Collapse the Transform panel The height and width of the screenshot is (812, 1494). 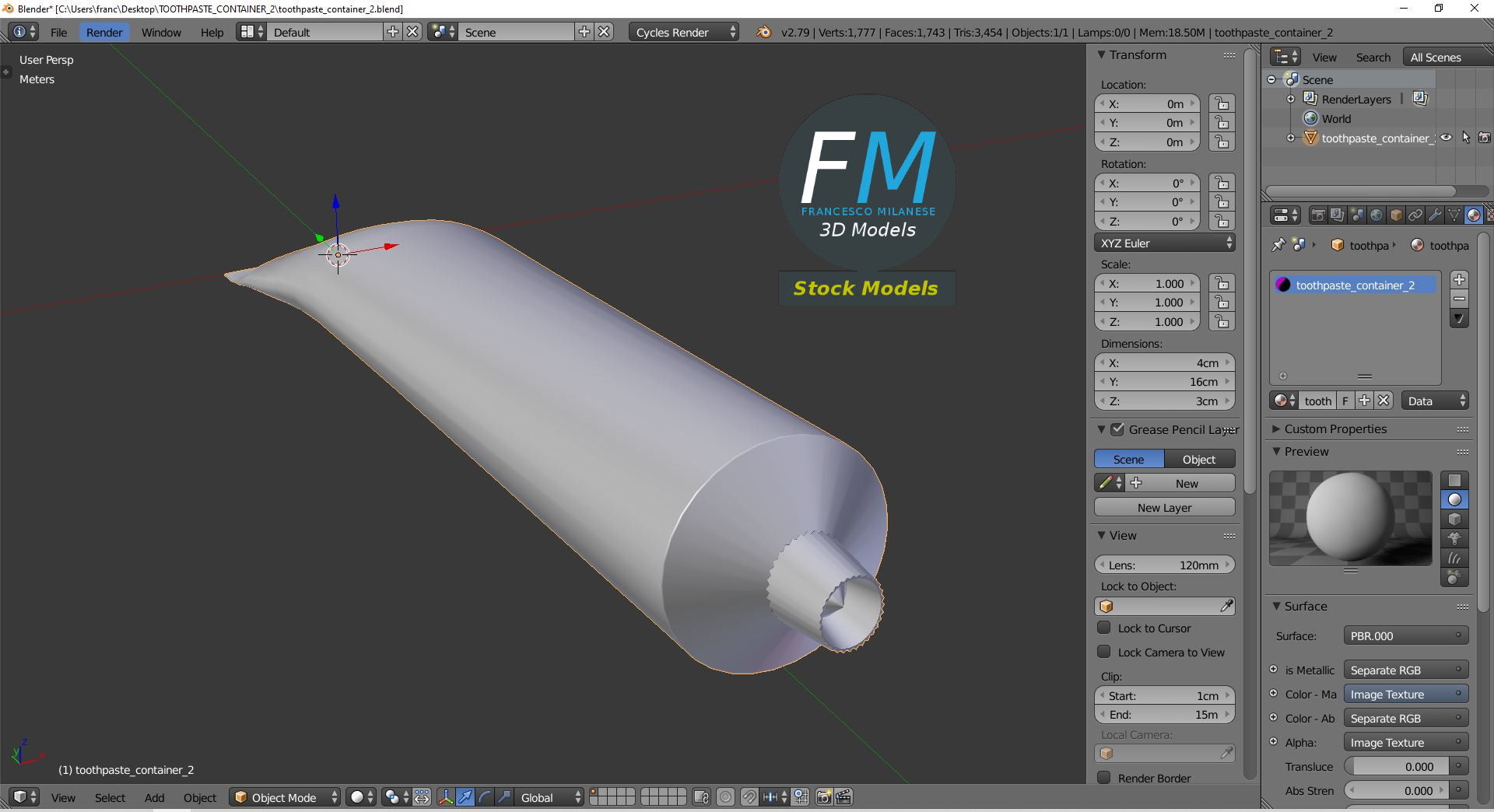(x=1101, y=55)
